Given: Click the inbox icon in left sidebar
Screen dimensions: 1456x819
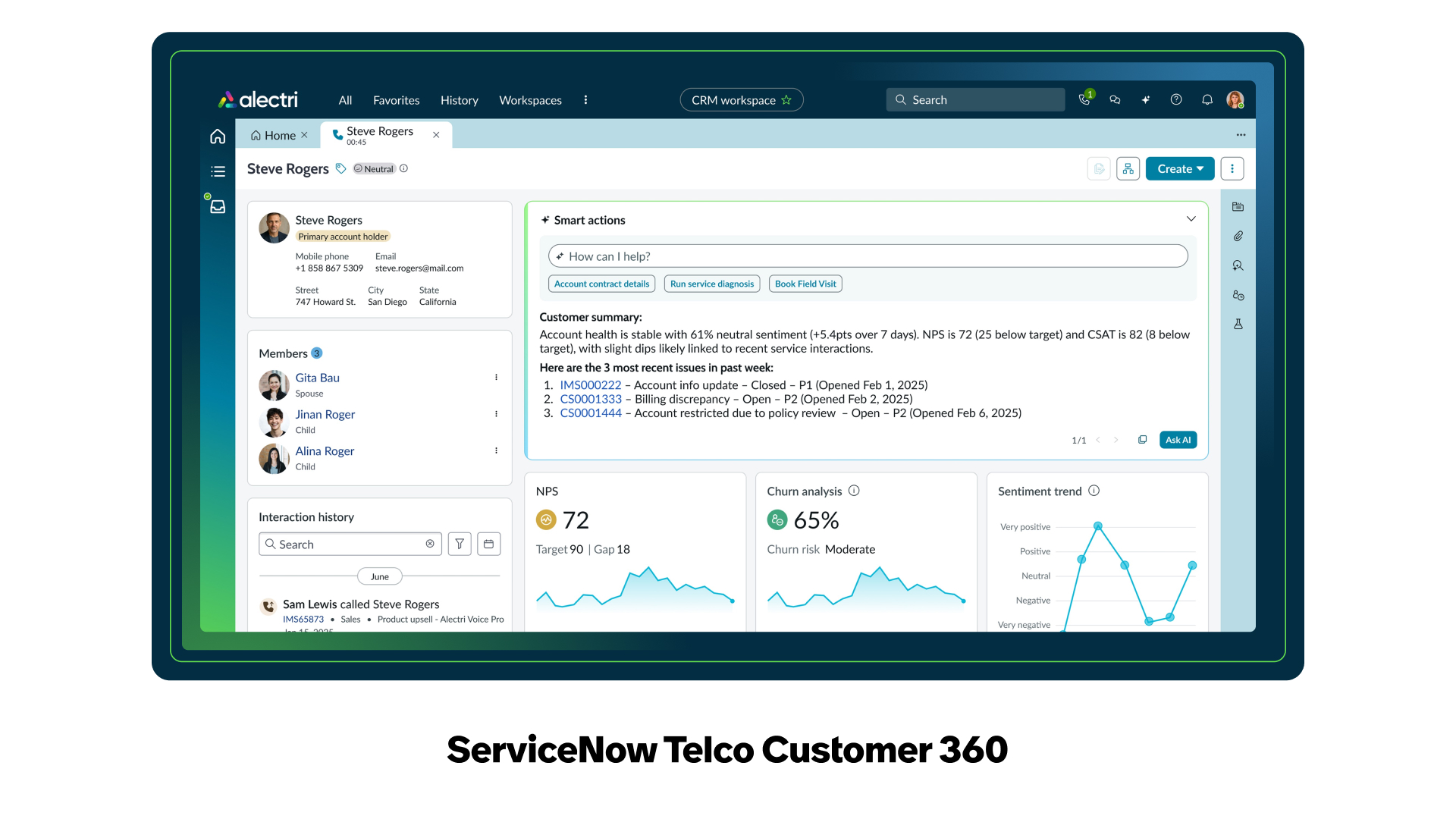Looking at the screenshot, I should [218, 207].
